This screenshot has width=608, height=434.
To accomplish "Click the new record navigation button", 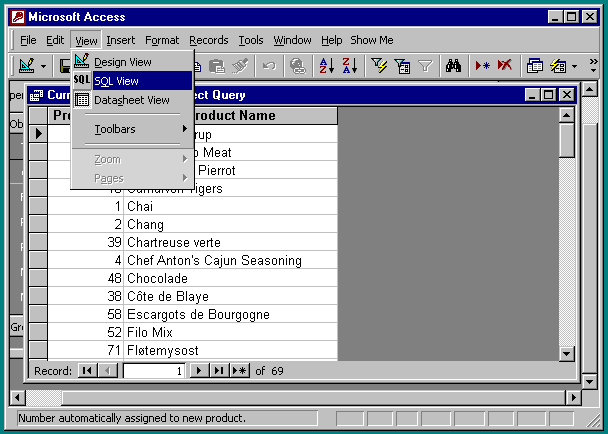I will pyautogui.click(x=240, y=371).
